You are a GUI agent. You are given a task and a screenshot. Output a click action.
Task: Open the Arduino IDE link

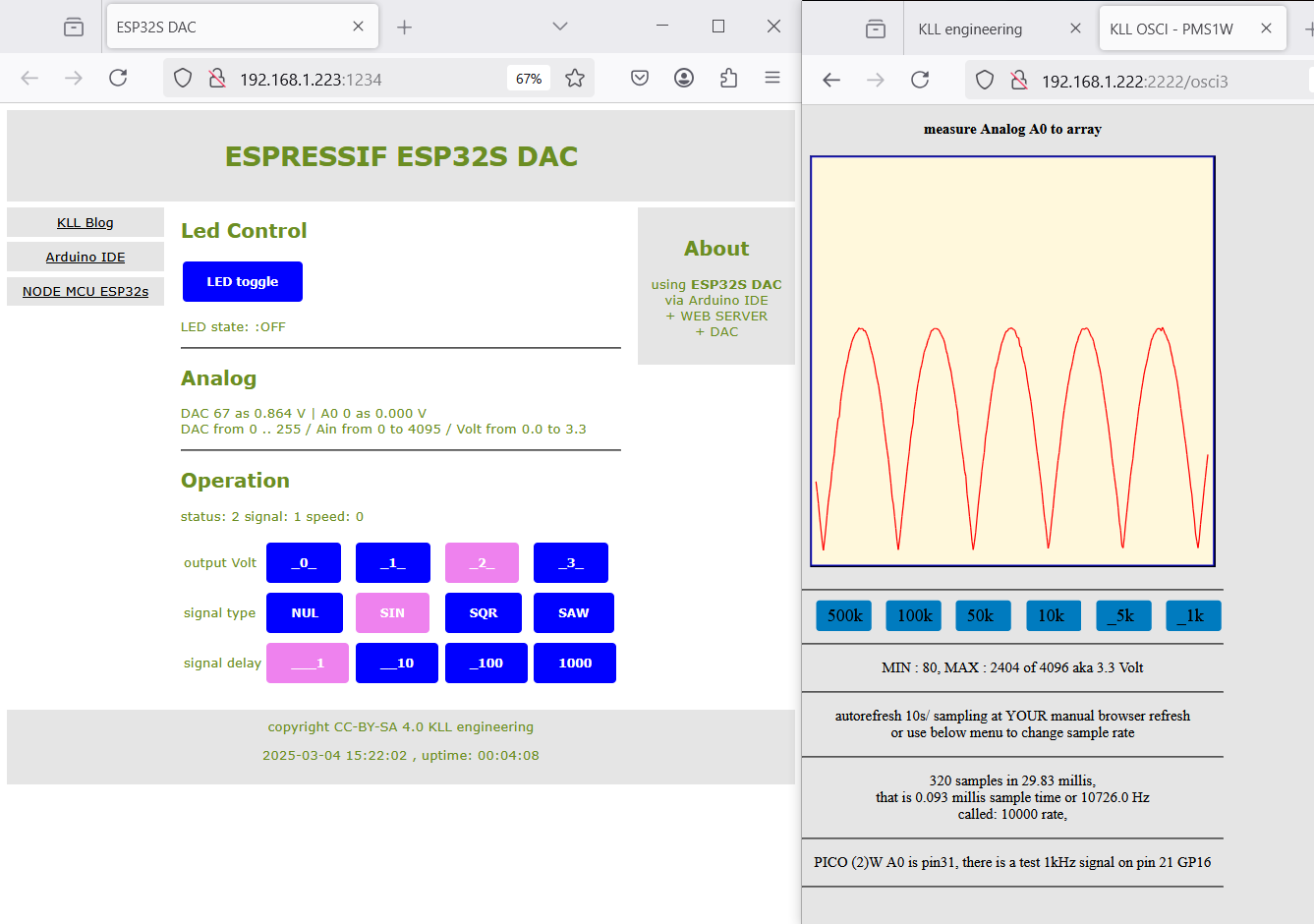86,257
